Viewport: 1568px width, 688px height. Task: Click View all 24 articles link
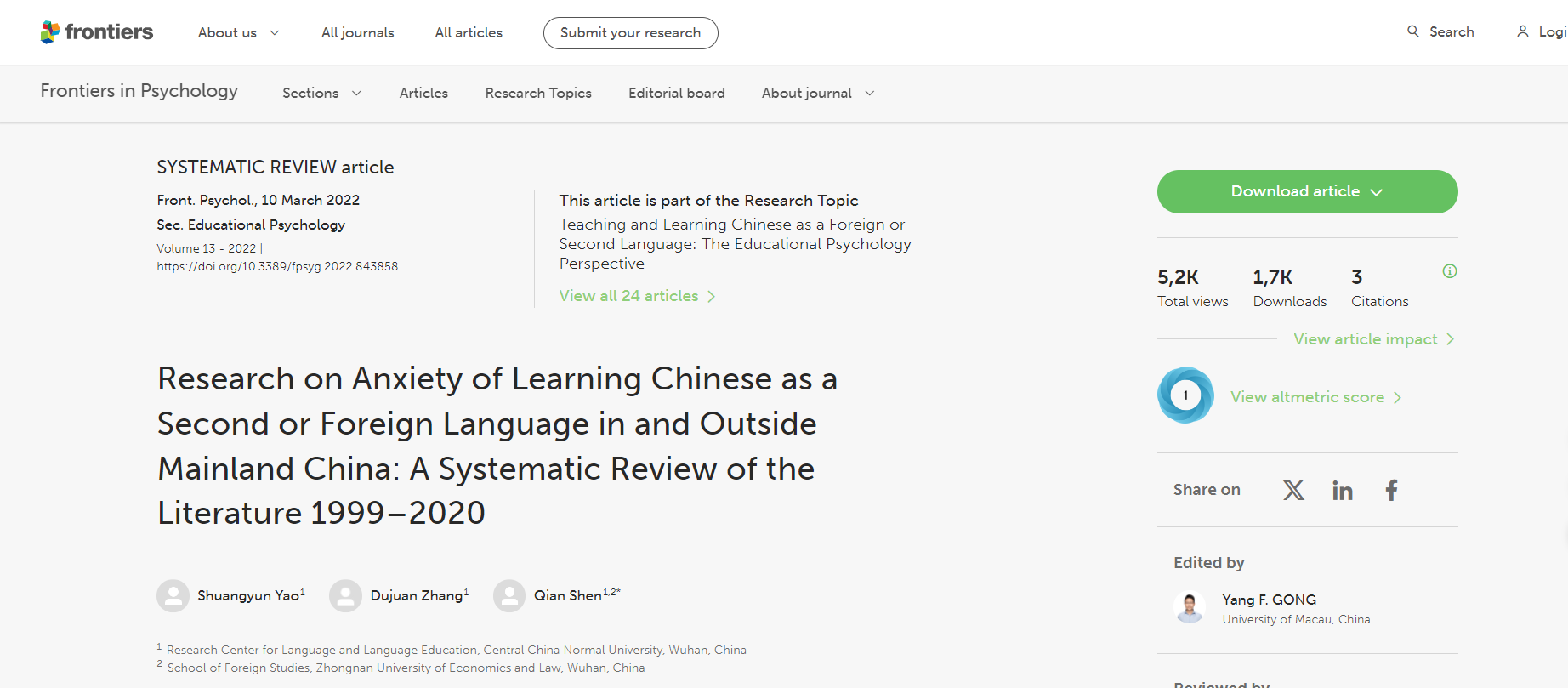pos(637,296)
